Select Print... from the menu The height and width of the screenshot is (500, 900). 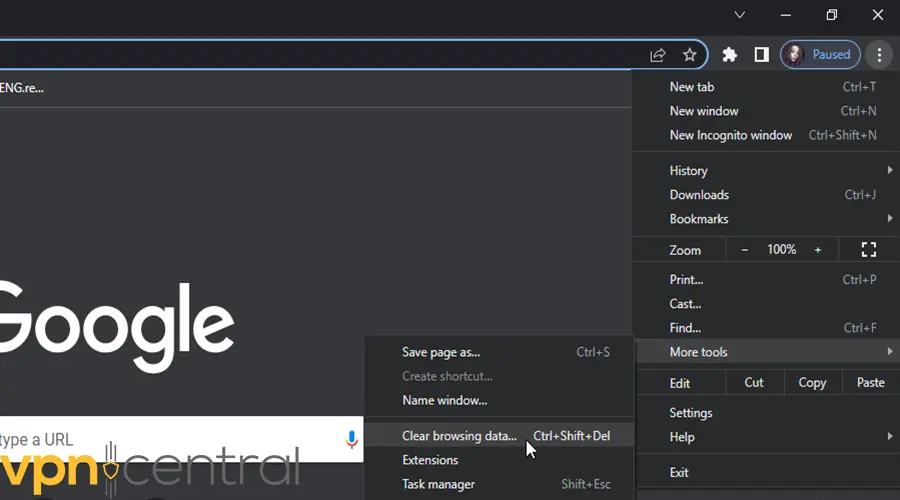(766, 280)
